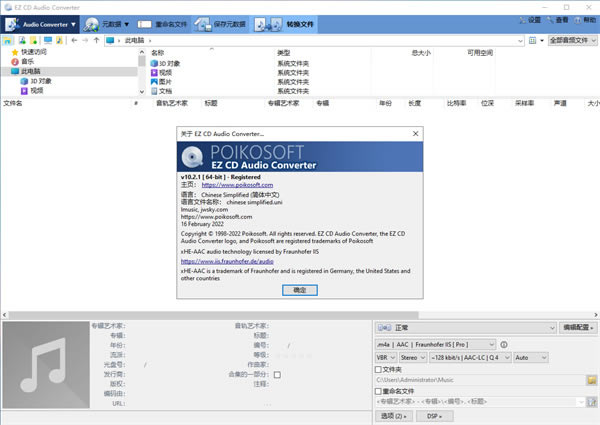Click the 音轨艺术家 metadata field
The height and width of the screenshot is (425, 600).
point(320,326)
